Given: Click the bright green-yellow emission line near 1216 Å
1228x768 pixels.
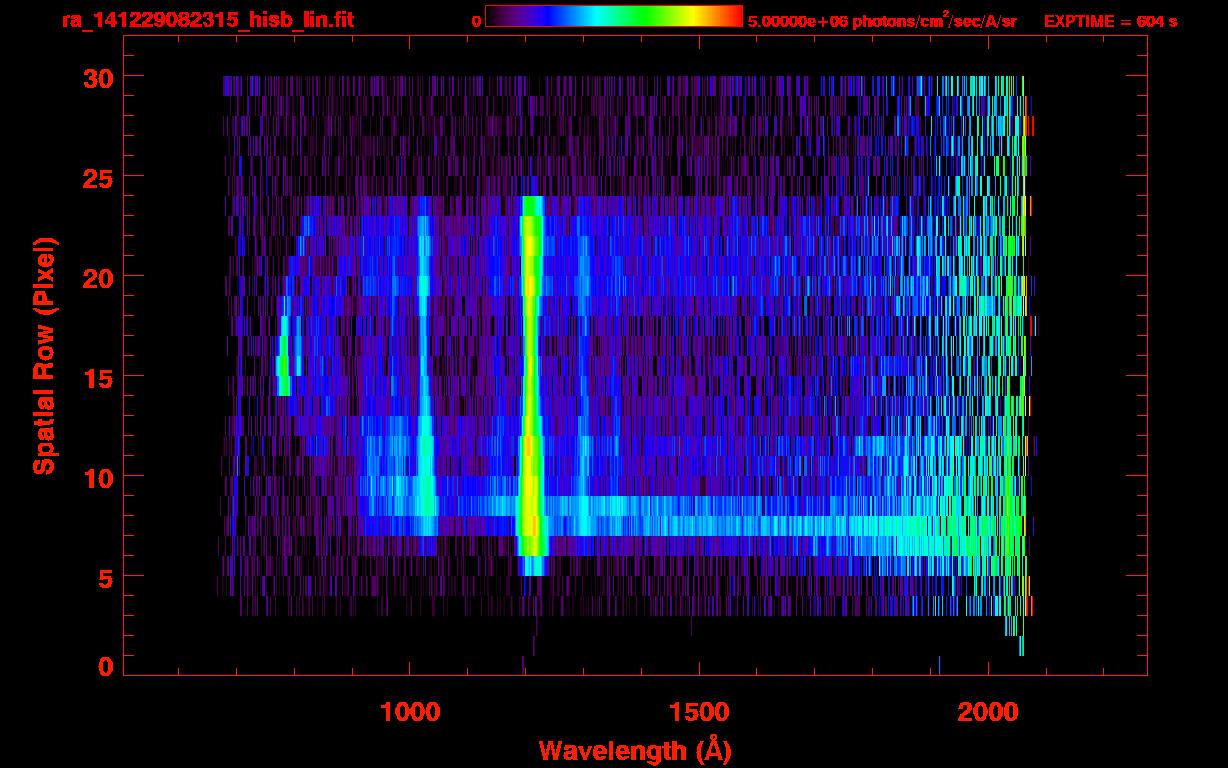Looking at the screenshot, I should pos(532,385).
